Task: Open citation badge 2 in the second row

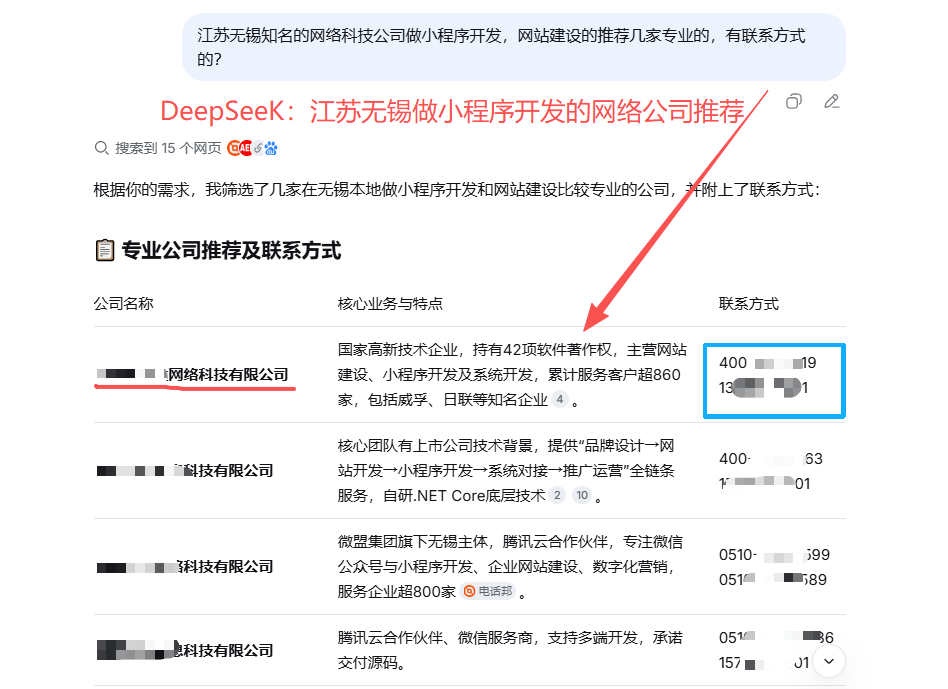Action: (x=557, y=495)
